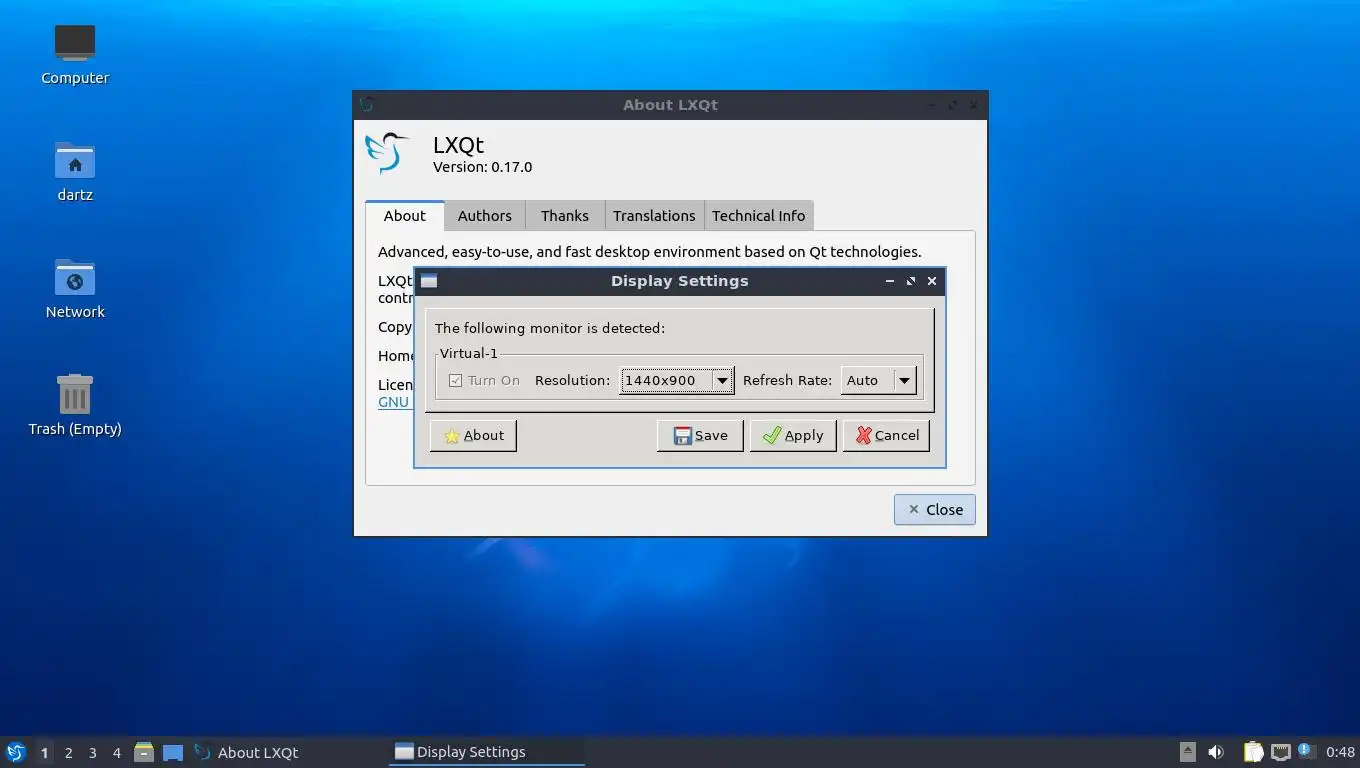Viewport: 1360px width, 768px height.
Task: Click the About button in Display Settings
Action: pyautogui.click(x=473, y=435)
